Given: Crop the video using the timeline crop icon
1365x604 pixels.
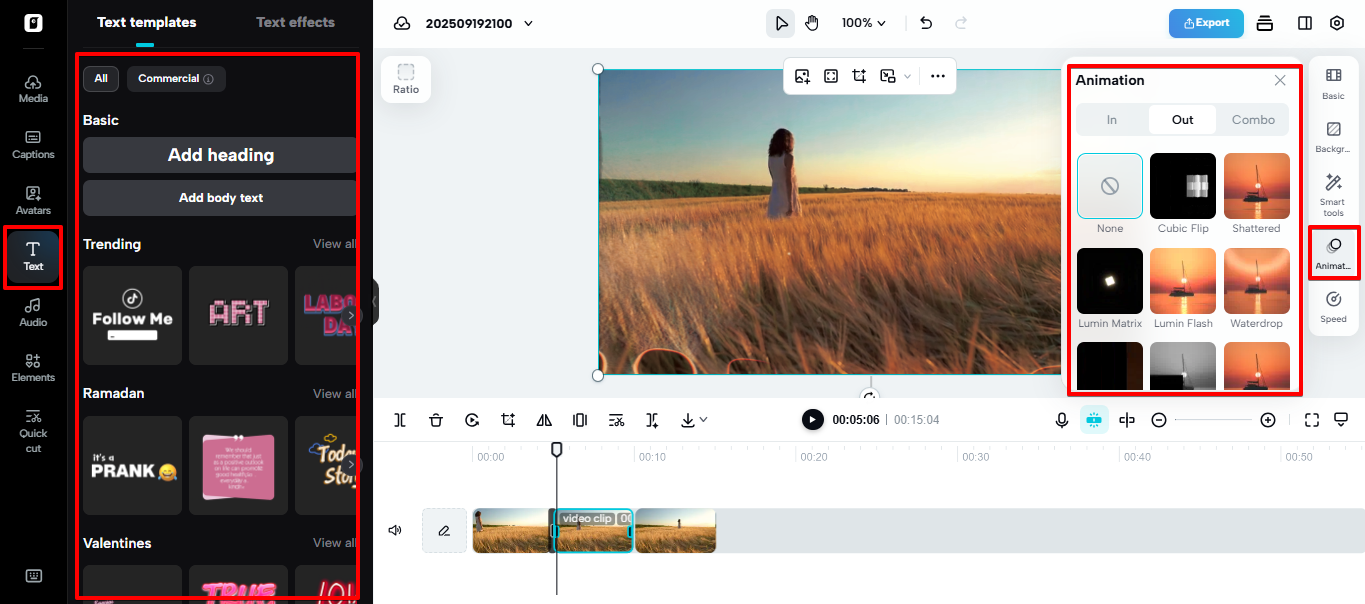Looking at the screenshot, I should pos(508,419).
